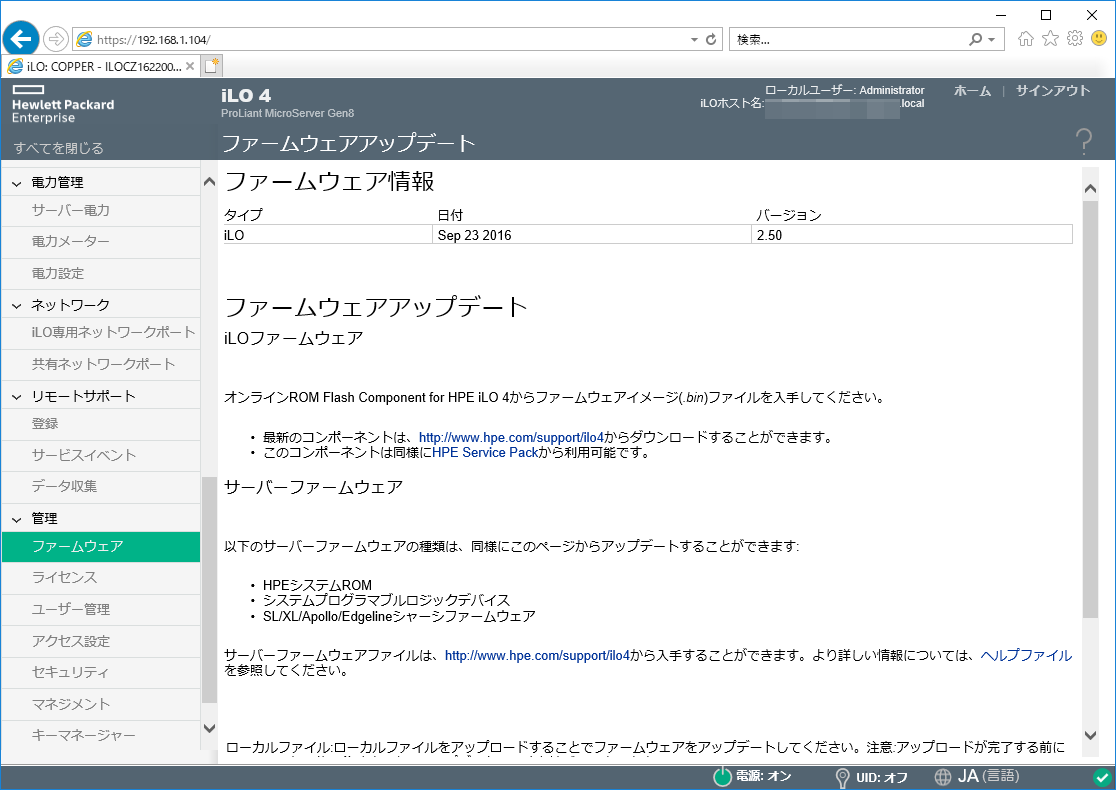Open the search provider dropdown arrow
1116x790 pixels.
coord(991,40)
